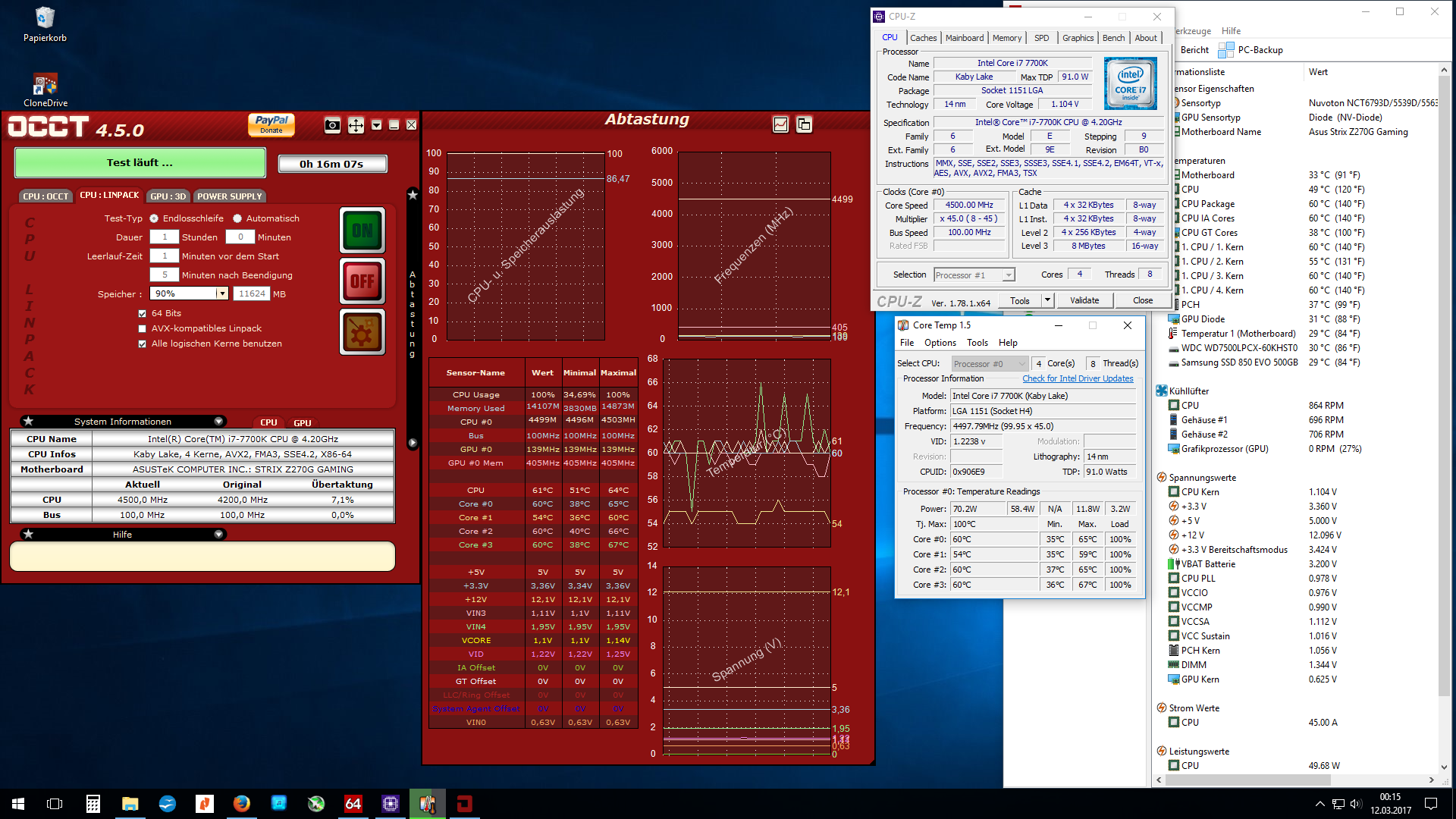
Task: Open AIDA64 from the taskbar
Action: tap(353, 804)
